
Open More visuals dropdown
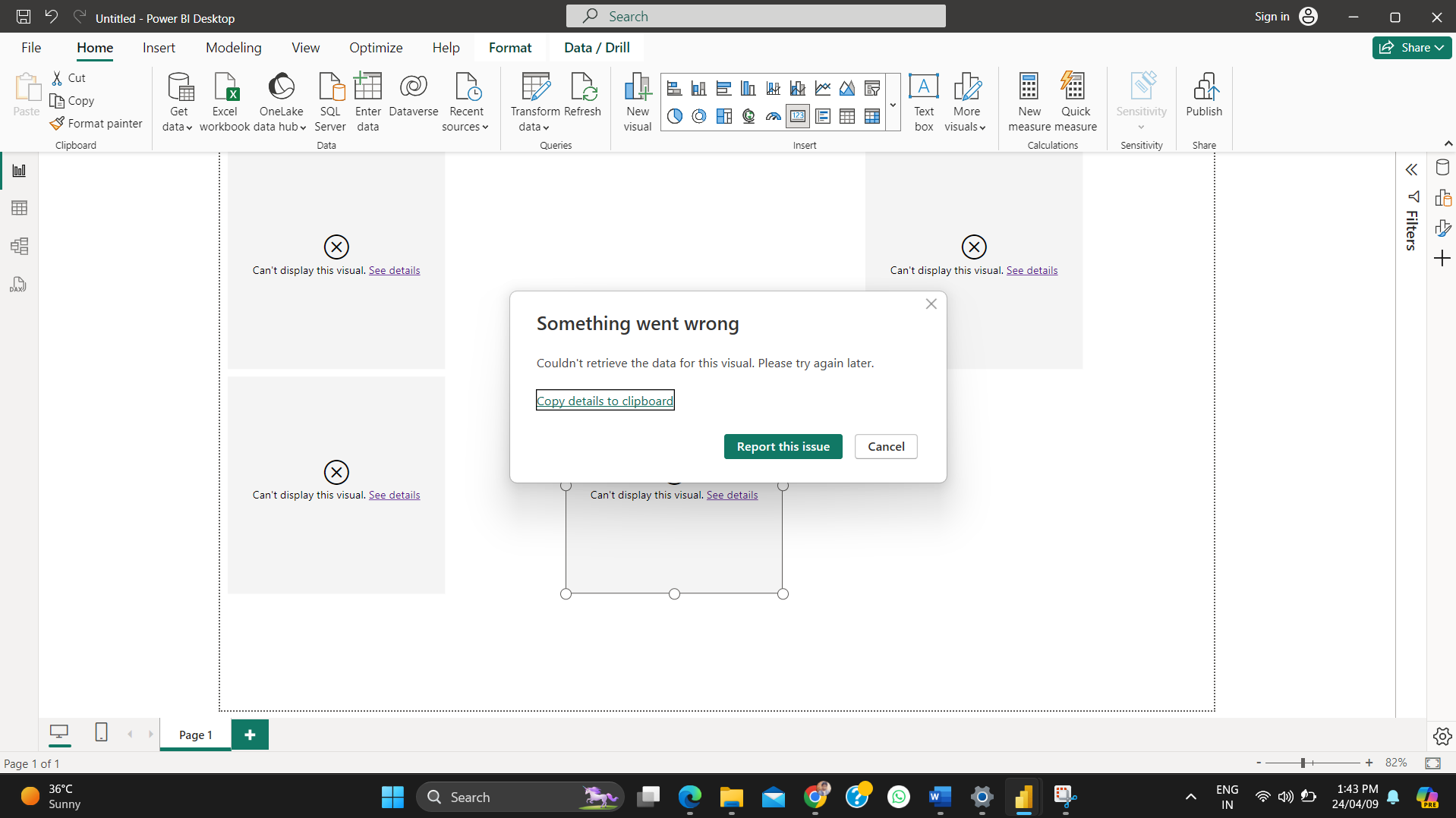pos(966,102)
